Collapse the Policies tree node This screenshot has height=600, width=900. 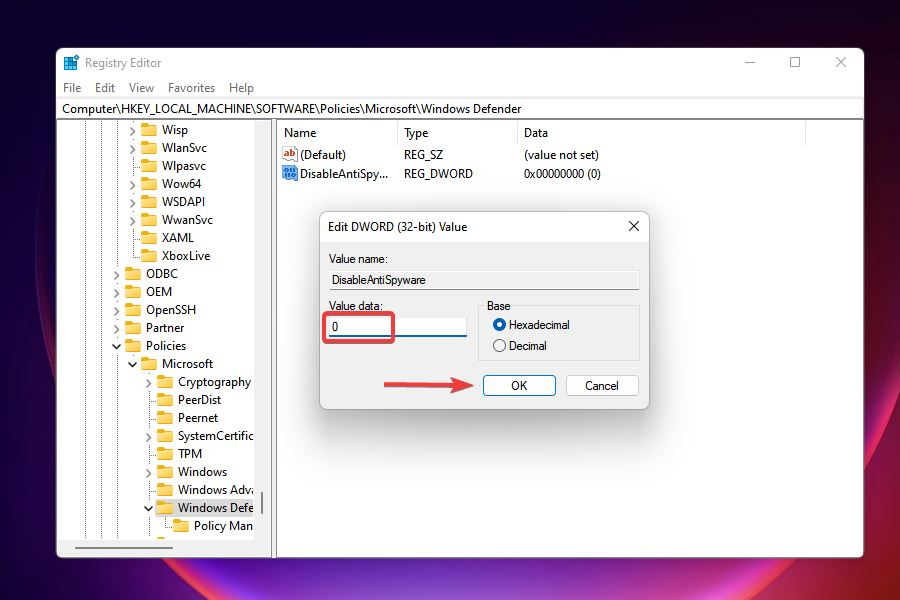(116, 345)
